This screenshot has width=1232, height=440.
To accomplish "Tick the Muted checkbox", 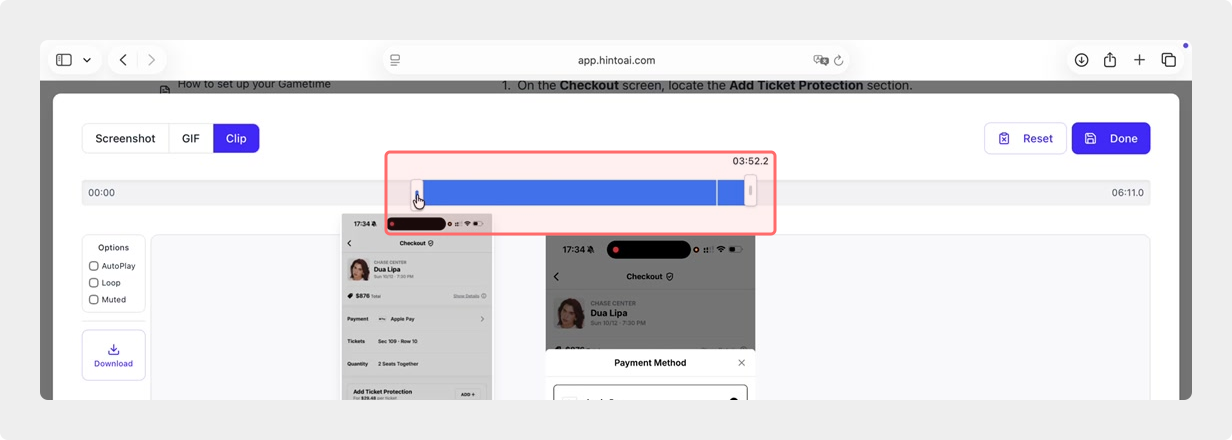I will click(x=94, y=299).
